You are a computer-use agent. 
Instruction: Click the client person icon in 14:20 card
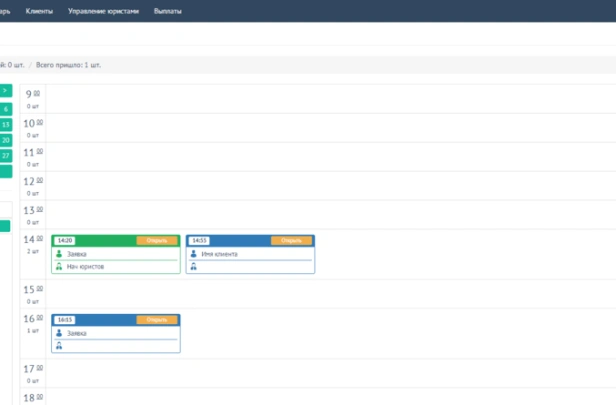click(59, 254)
